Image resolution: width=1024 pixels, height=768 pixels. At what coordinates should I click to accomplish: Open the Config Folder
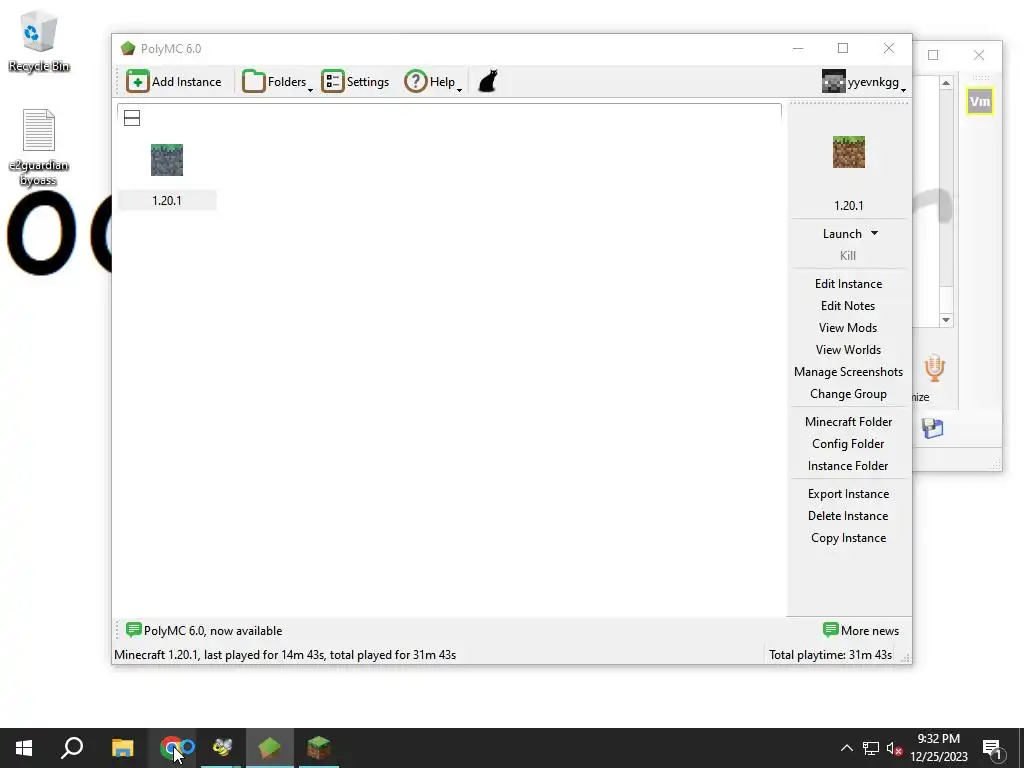848,444
